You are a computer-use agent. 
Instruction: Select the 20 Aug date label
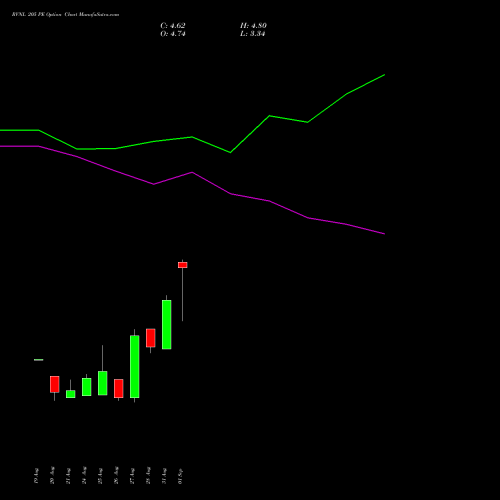point(52,476)
